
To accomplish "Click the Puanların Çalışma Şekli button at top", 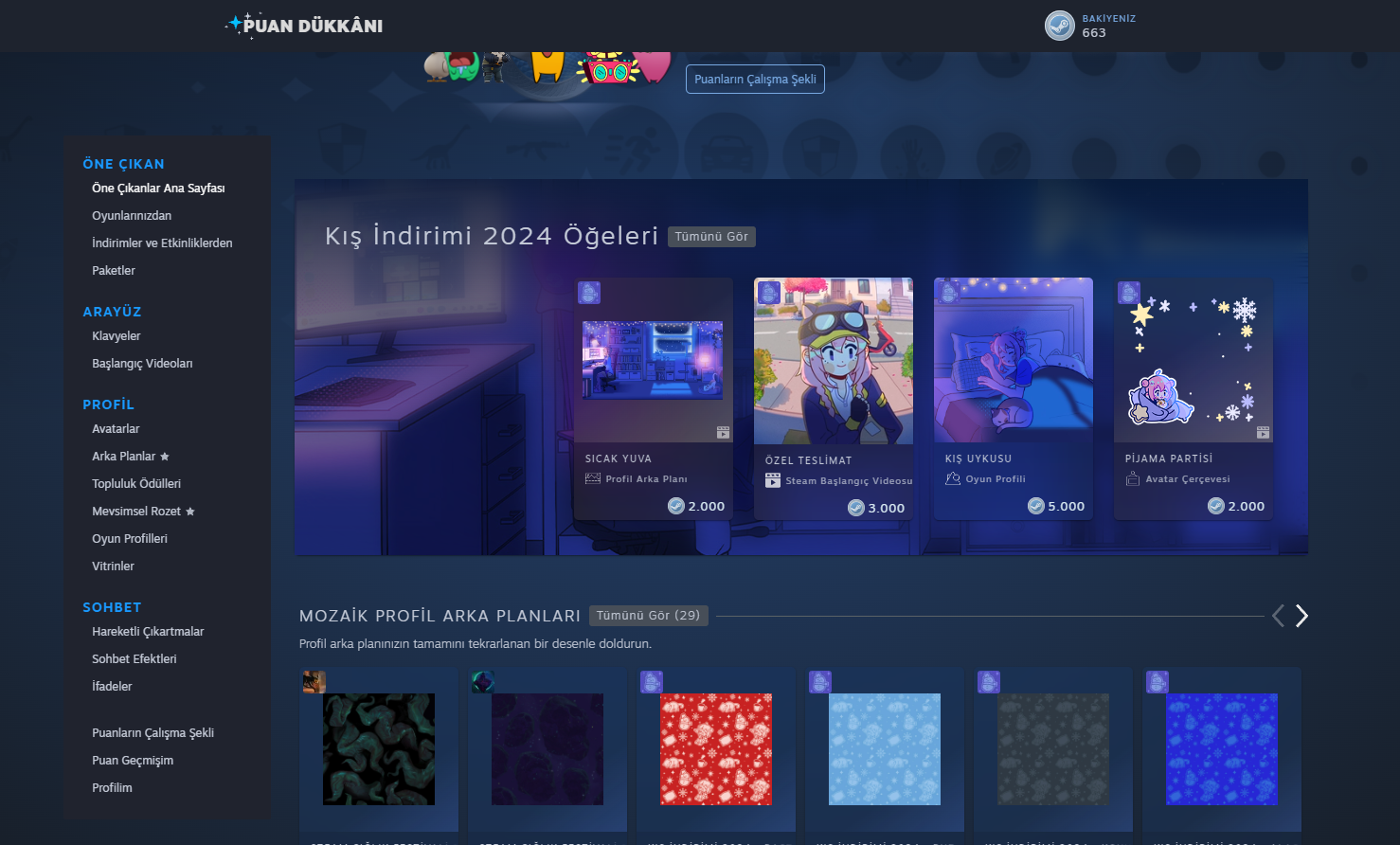I will tap(755, 79).
